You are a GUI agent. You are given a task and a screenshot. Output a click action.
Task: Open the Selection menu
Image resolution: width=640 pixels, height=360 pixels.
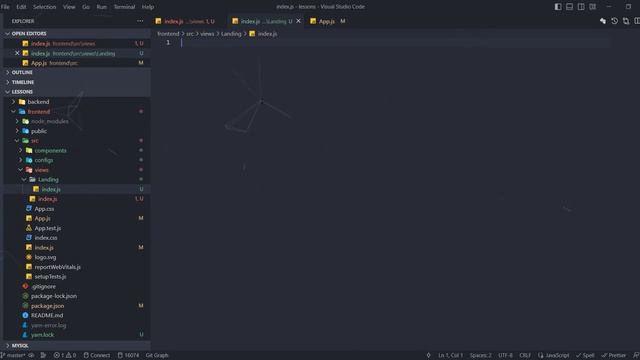pyautogui.click(x=44, y=7)
